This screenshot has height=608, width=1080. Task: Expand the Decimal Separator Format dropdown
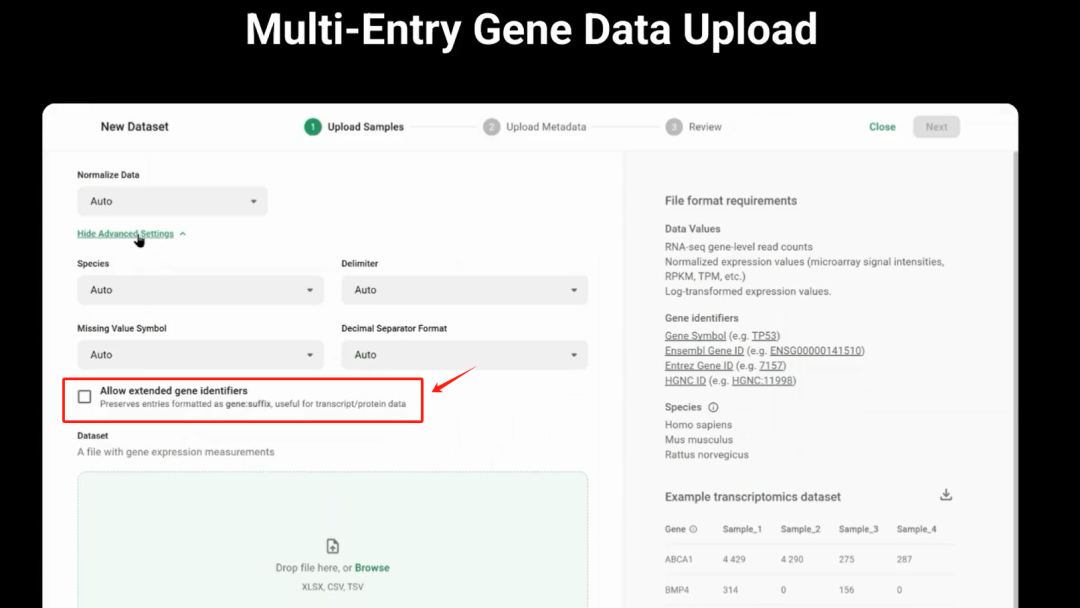tap(464, 355)
